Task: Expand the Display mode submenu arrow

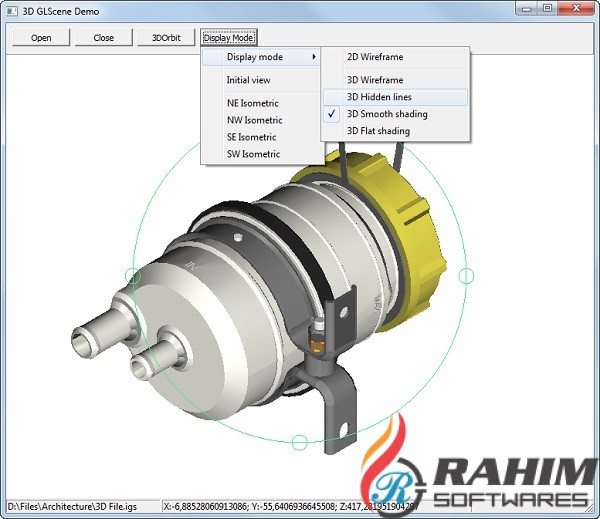Action: (x=314, y=57)
